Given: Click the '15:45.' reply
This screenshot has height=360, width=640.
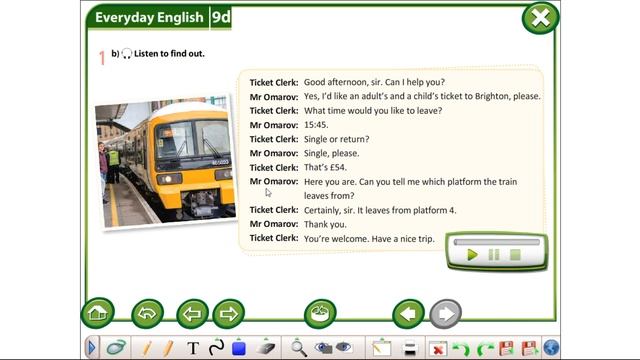Looking at the screenshot, I should click(316, 125).
